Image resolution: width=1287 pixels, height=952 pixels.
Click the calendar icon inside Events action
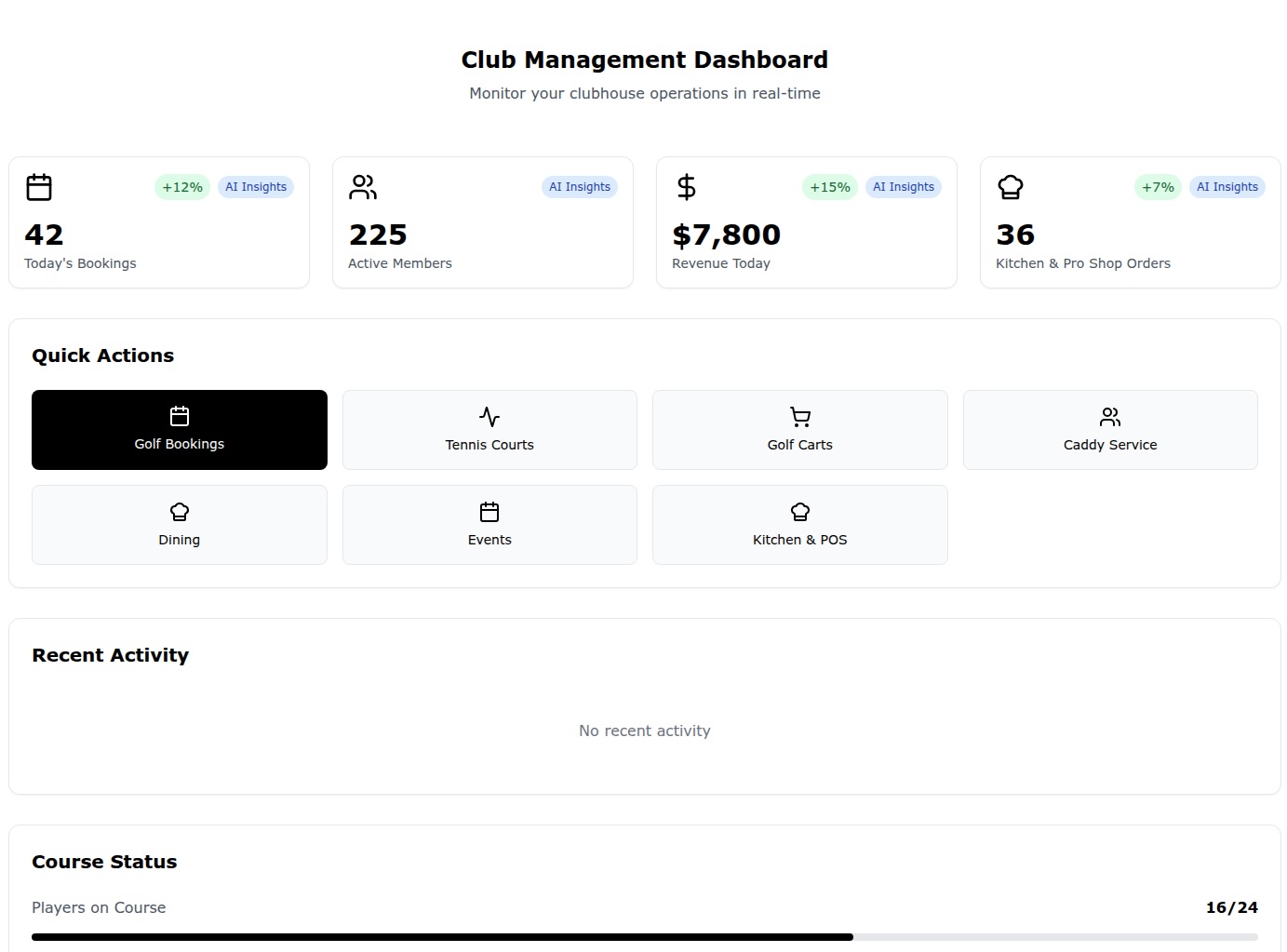click(x=489, y=512)
